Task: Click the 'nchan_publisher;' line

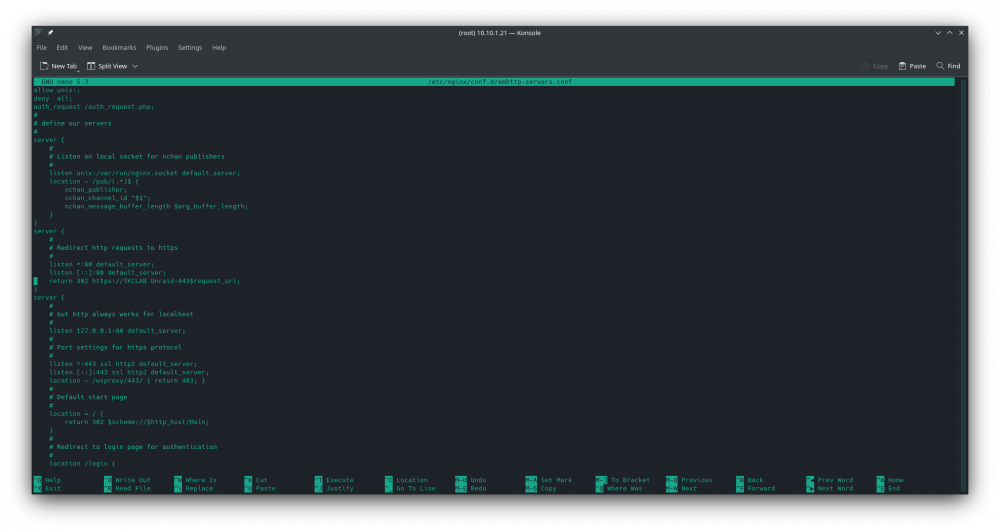Action: coord(96,189)
